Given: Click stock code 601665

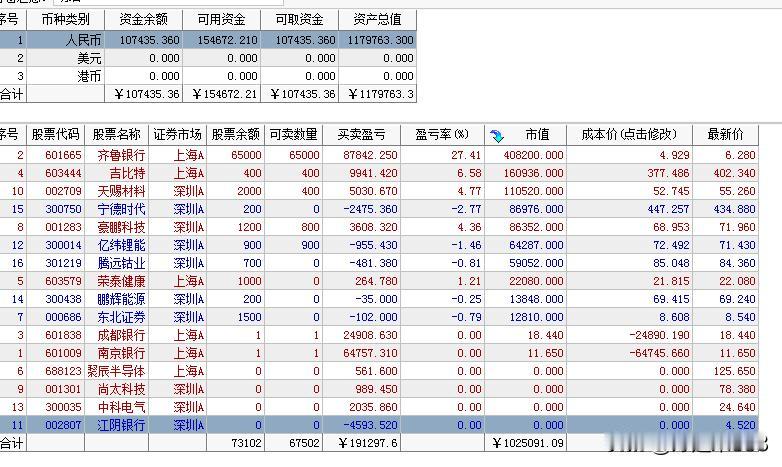Looking at the screenshot, I should [x=63, y=155].
